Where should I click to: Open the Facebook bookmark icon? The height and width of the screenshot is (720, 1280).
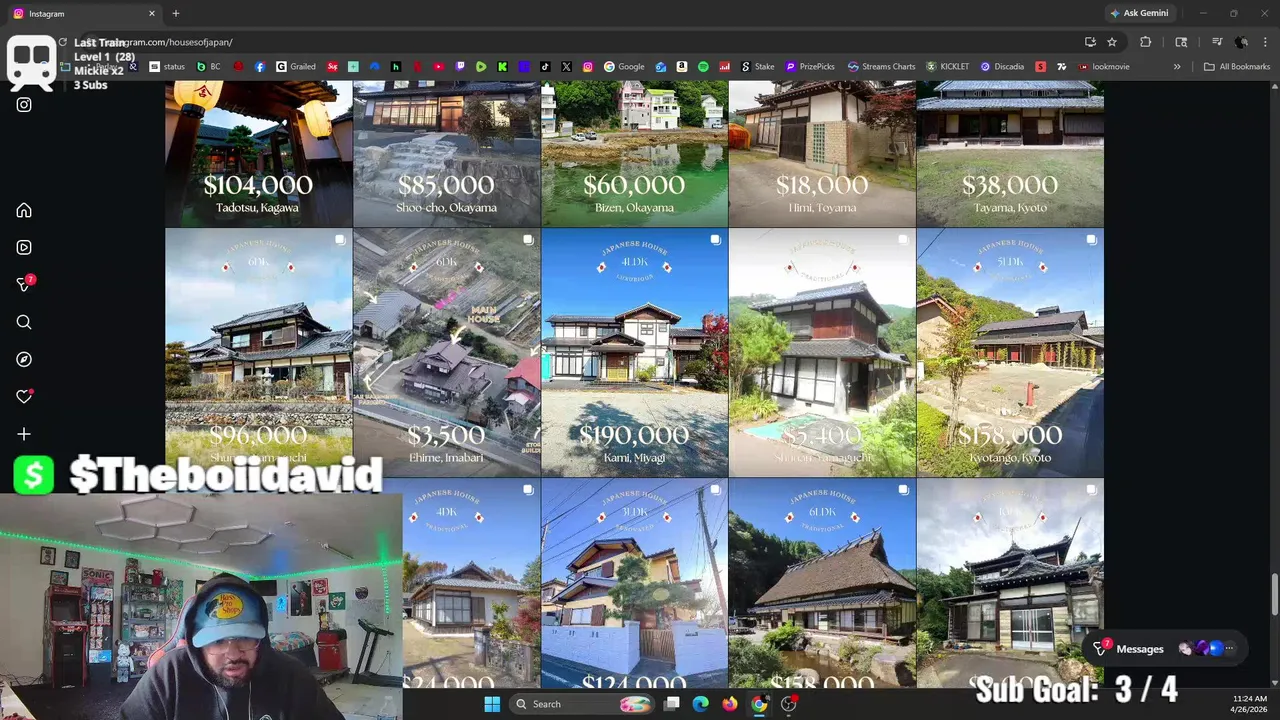[x=260, y=67]
